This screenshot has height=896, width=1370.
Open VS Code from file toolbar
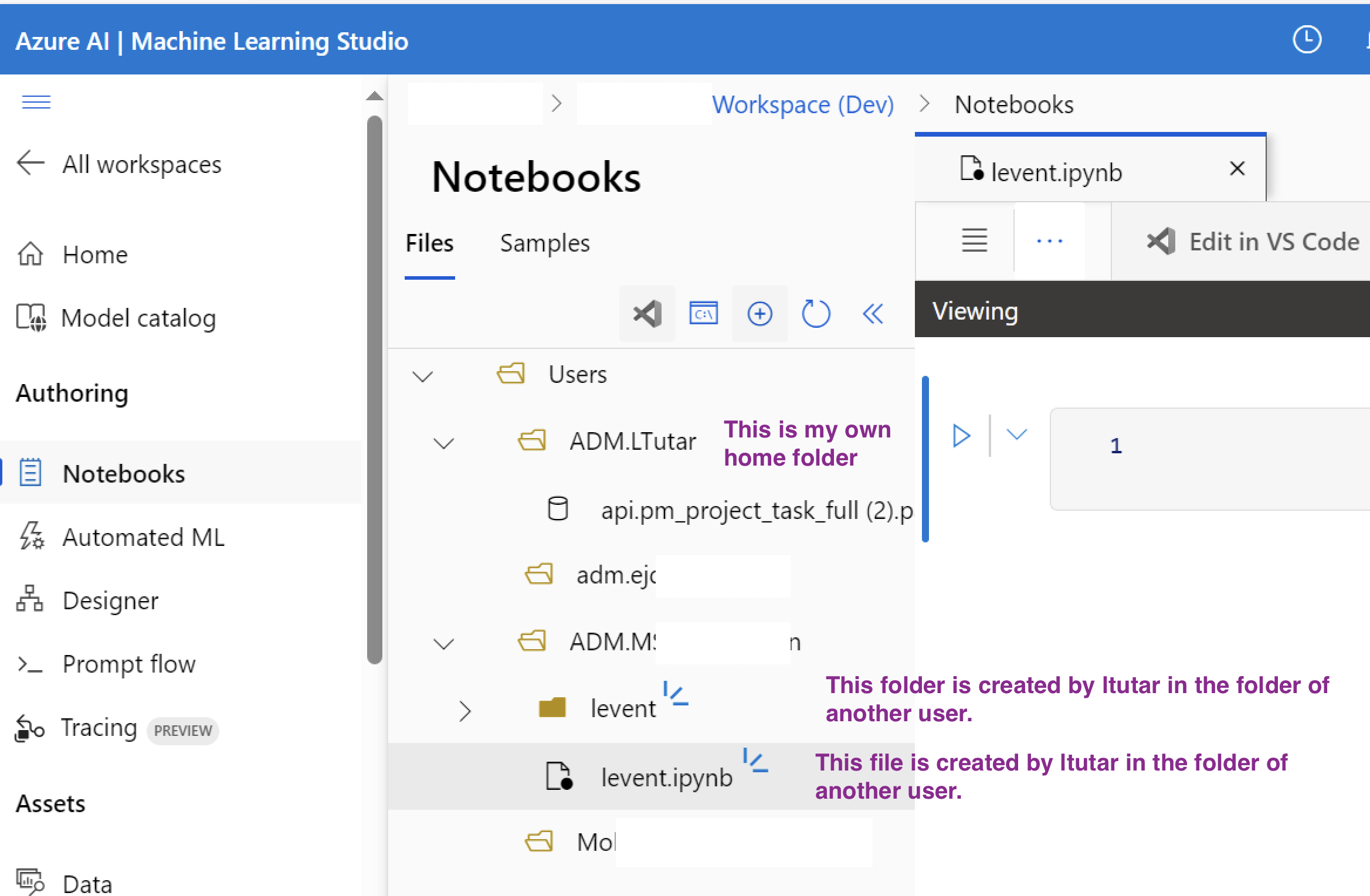click(x=647, y=314)
